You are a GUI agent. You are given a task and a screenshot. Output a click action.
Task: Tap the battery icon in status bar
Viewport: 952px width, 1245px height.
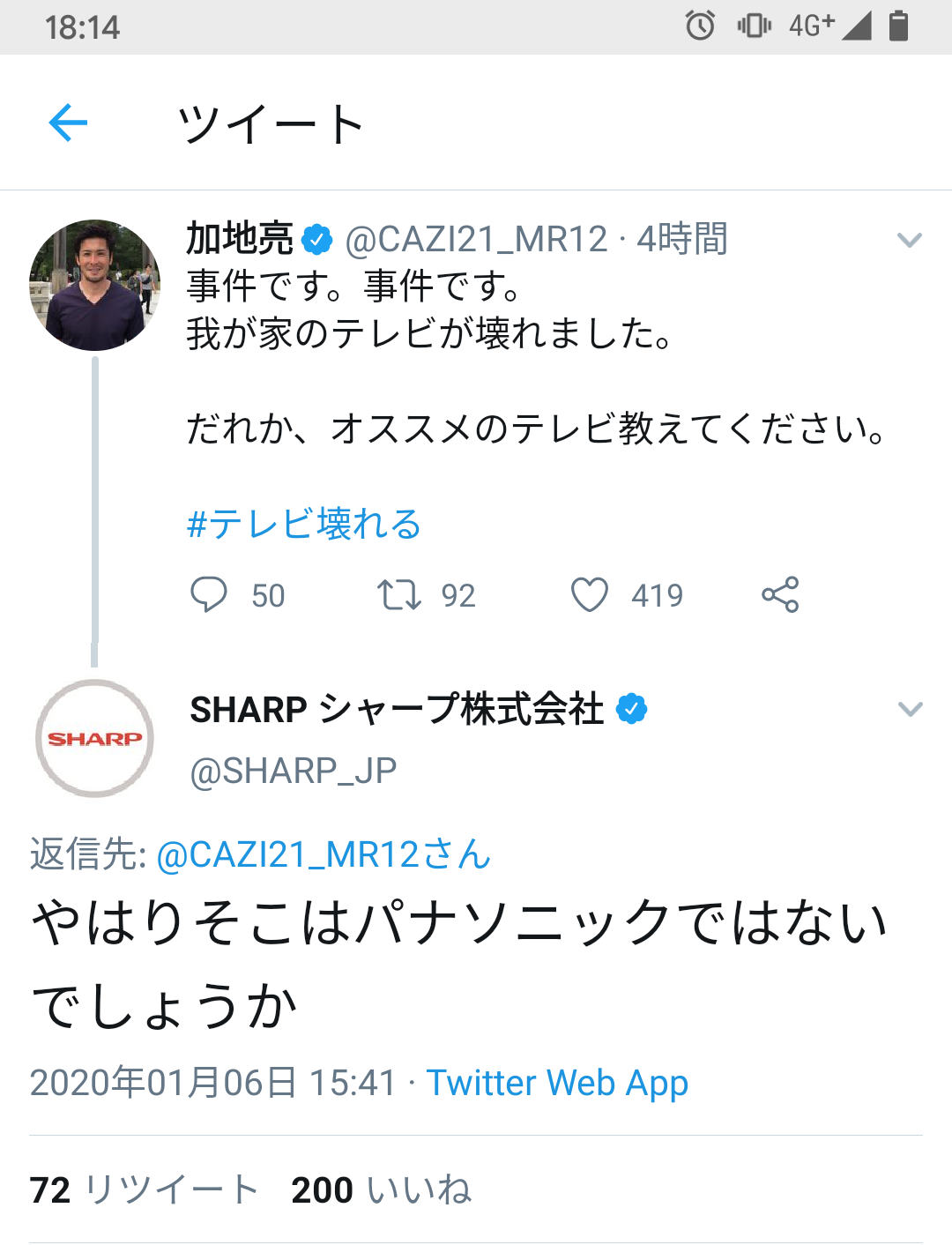(x=898, y=26)
